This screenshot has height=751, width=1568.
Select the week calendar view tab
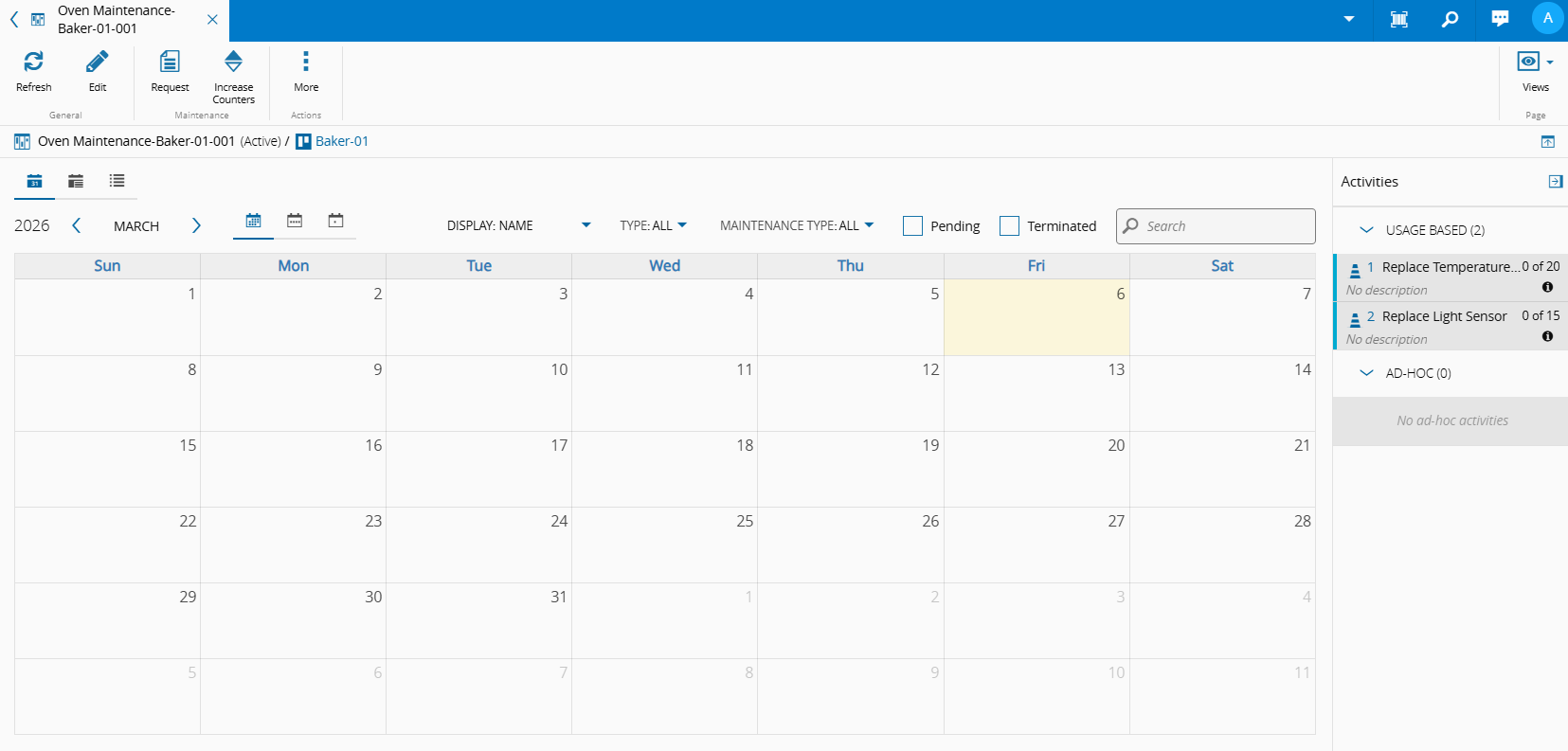(x=295, y=221)
